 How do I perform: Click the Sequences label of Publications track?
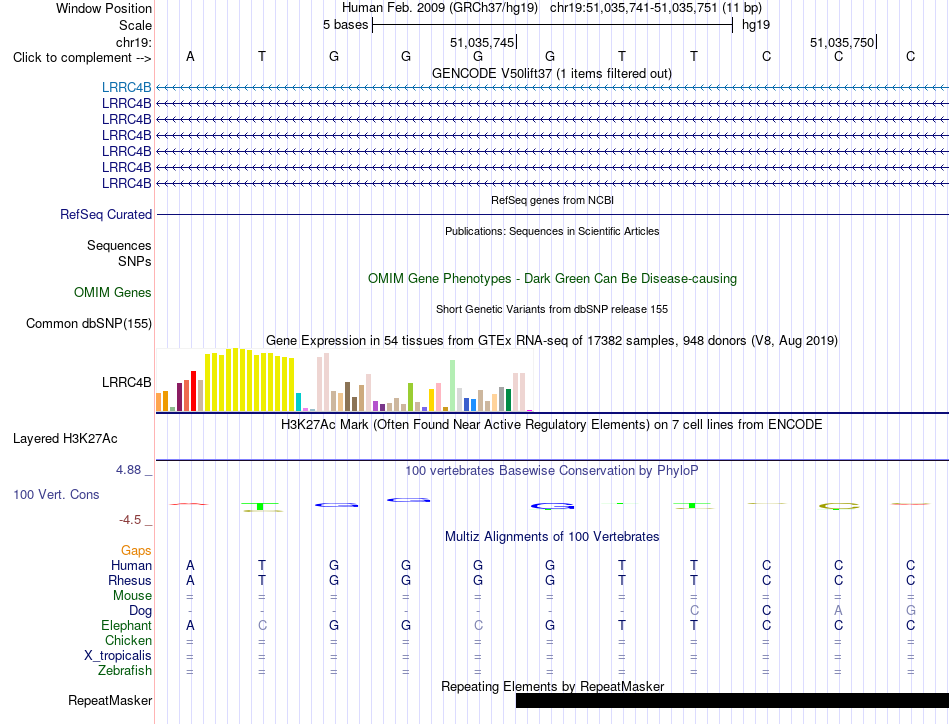pyautogui.click(x=119, y=245)
